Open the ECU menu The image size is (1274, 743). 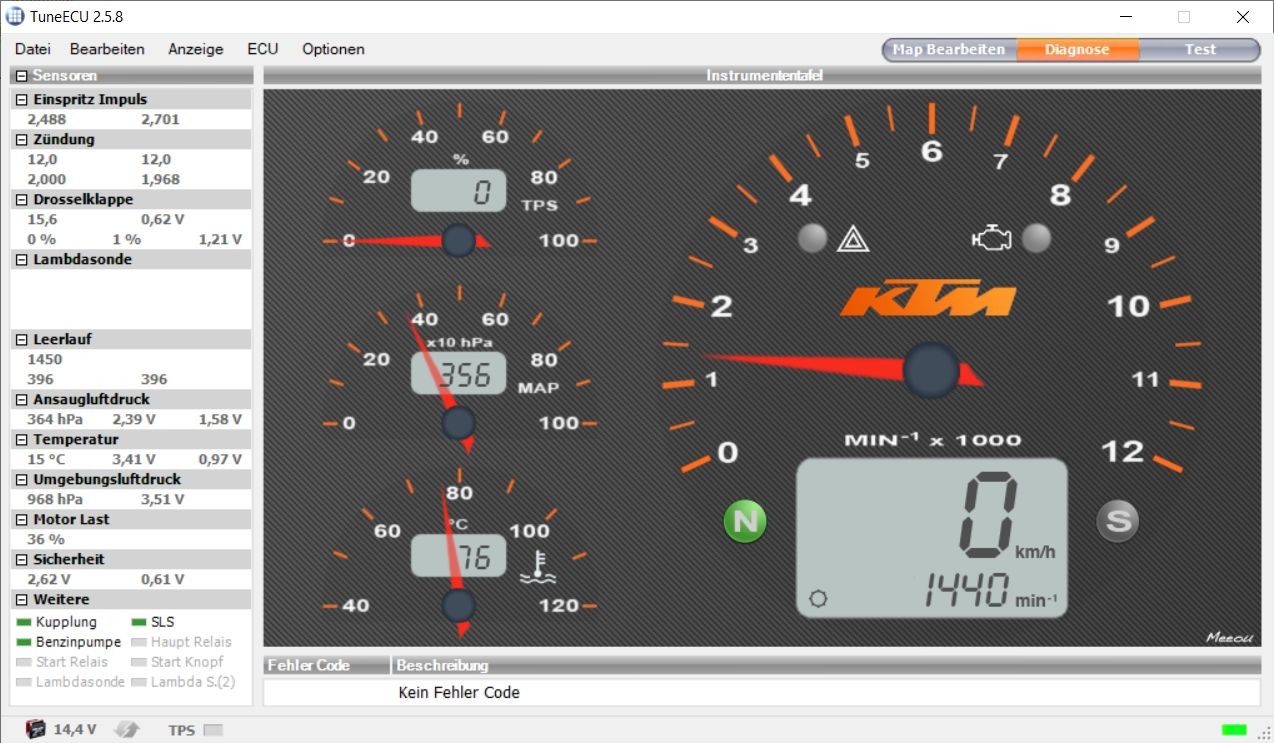pyautogui.click(x=263, y=49)
